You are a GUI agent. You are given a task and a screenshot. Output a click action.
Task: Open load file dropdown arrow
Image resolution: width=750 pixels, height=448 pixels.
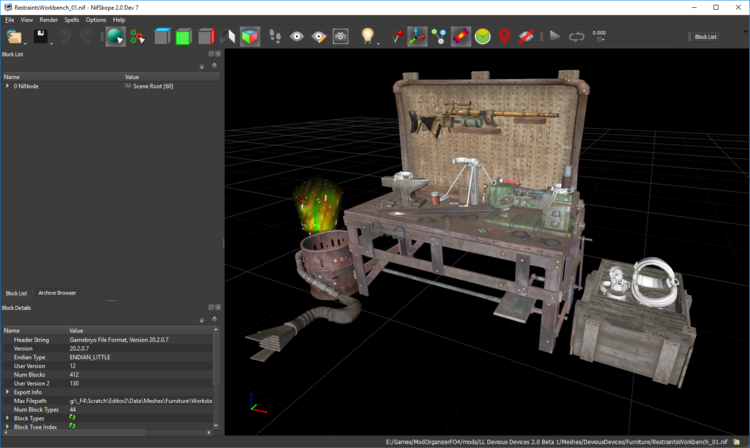25,44
